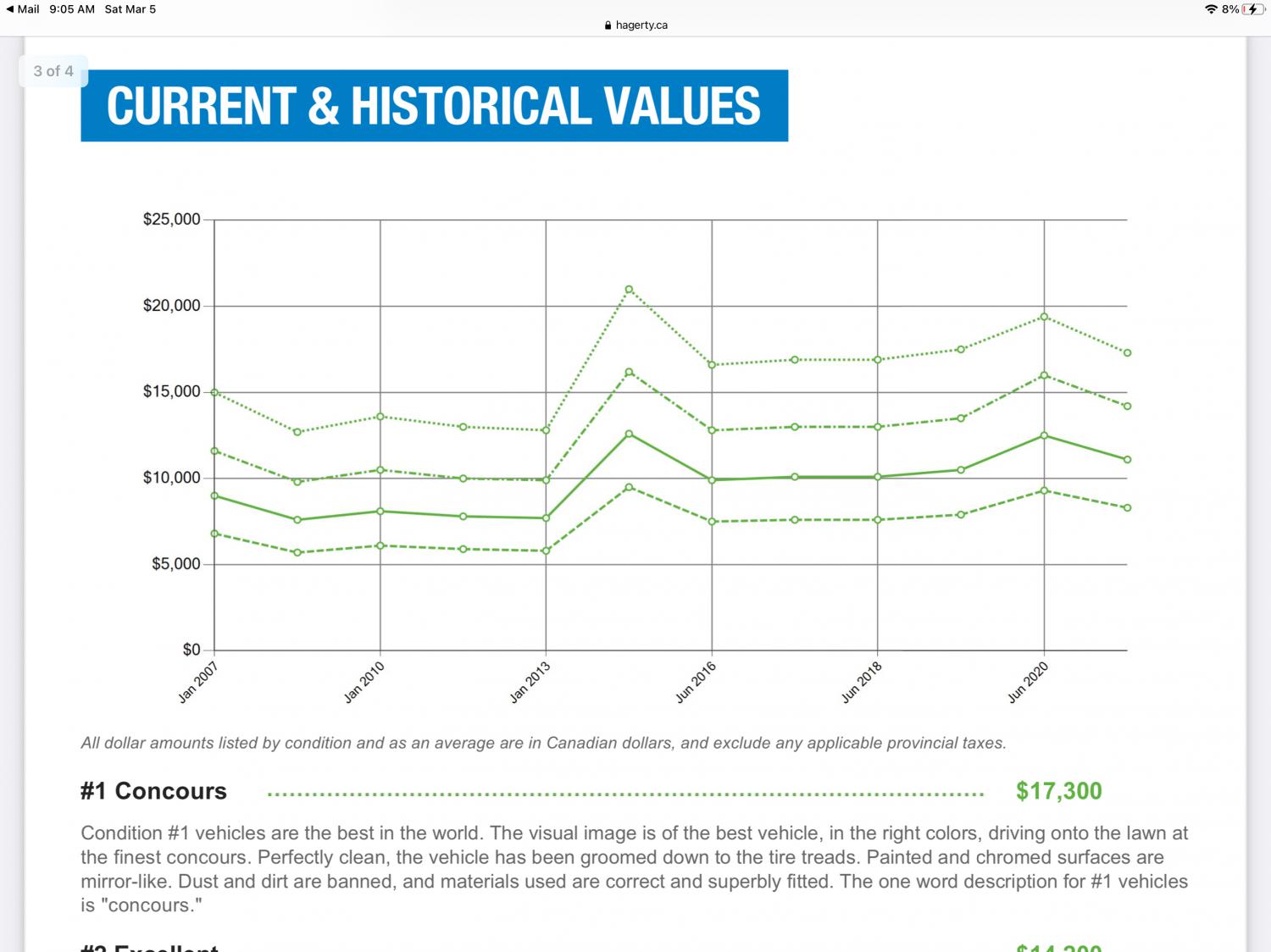Image resolution: width=1271 pixels, height=952 pixels.
Task: Select last data point on bottom dashed line
Action: point(1127,508)
